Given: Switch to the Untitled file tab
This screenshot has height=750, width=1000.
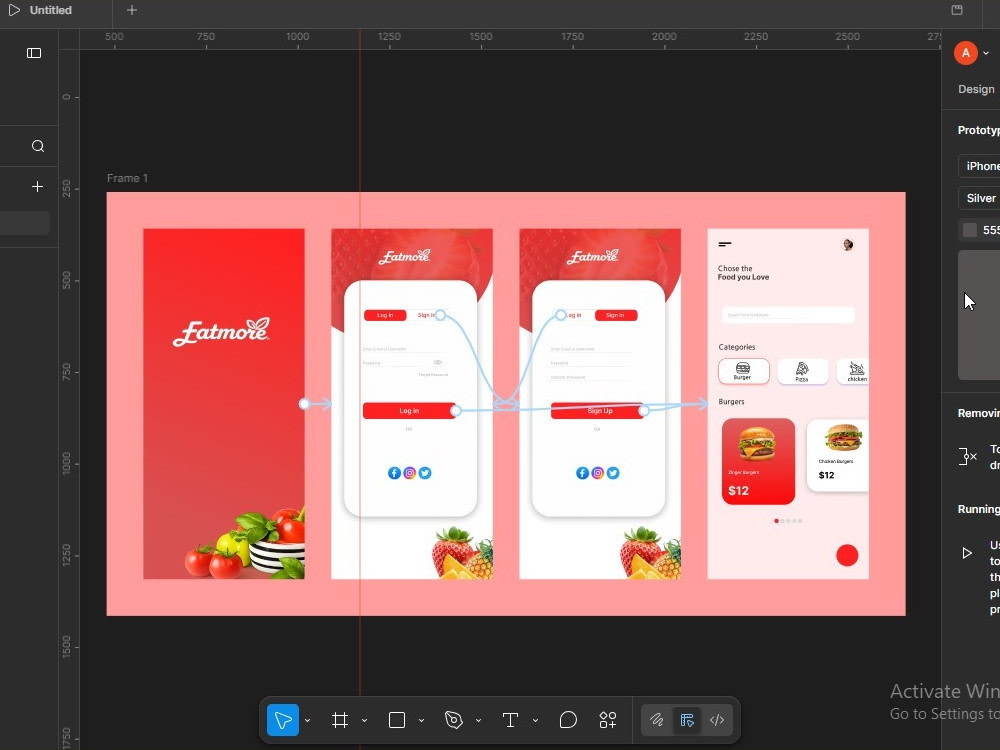Looking at the screenshot, I should click(x=50, y=10).
